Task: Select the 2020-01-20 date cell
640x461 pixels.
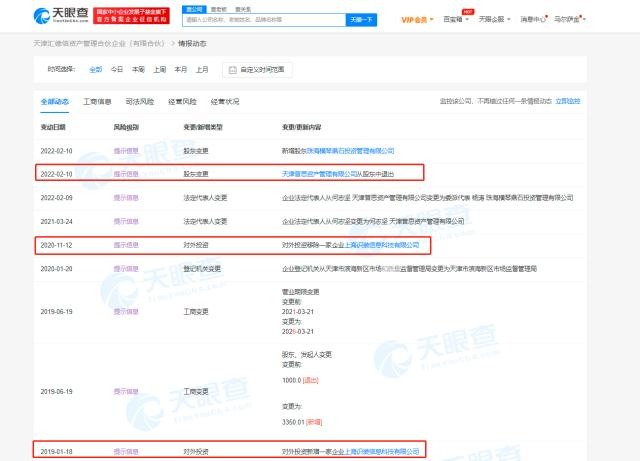Action: click(56, 269)
